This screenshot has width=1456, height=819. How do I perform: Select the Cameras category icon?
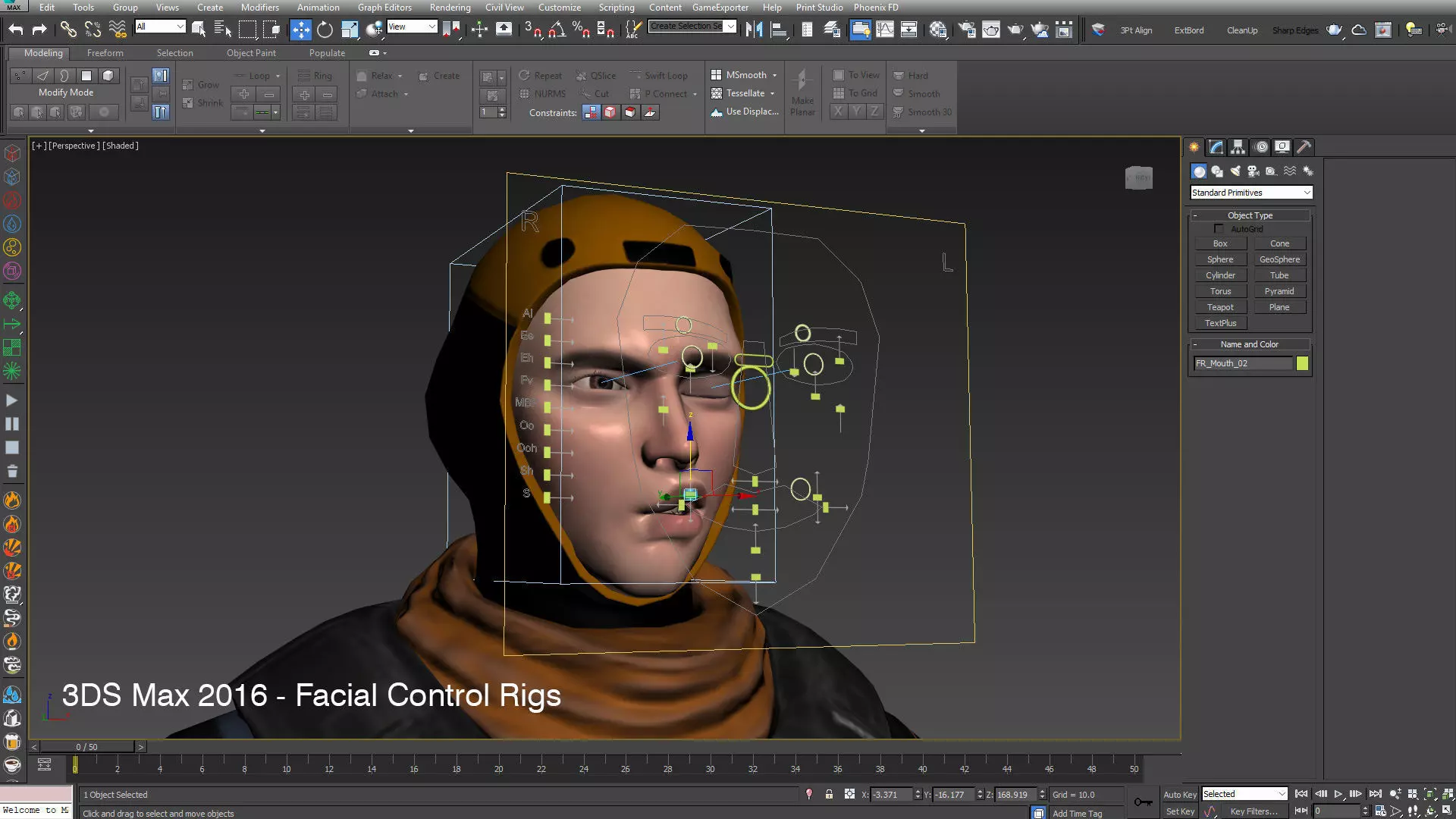pos(1254,171)
